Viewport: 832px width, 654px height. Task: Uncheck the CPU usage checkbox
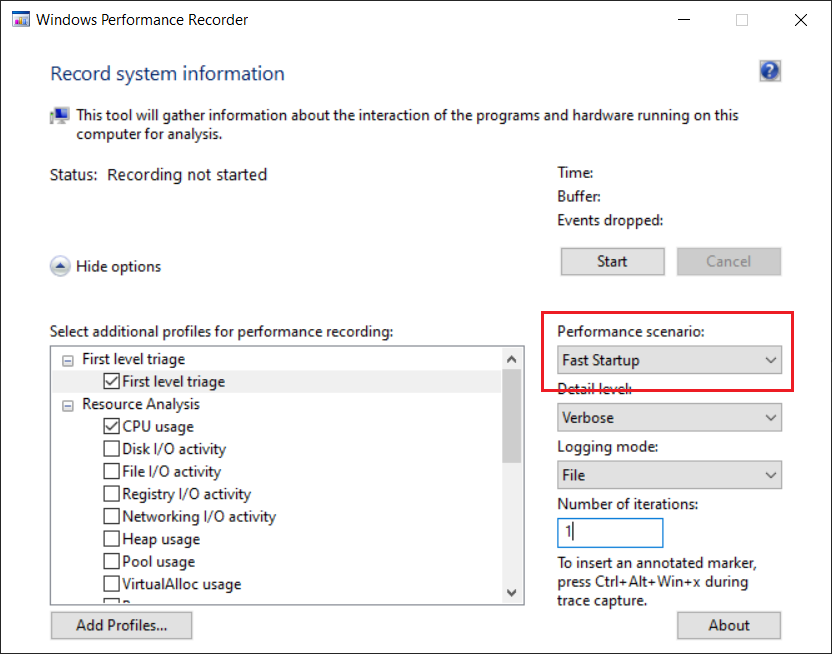(x=111, y=426)
